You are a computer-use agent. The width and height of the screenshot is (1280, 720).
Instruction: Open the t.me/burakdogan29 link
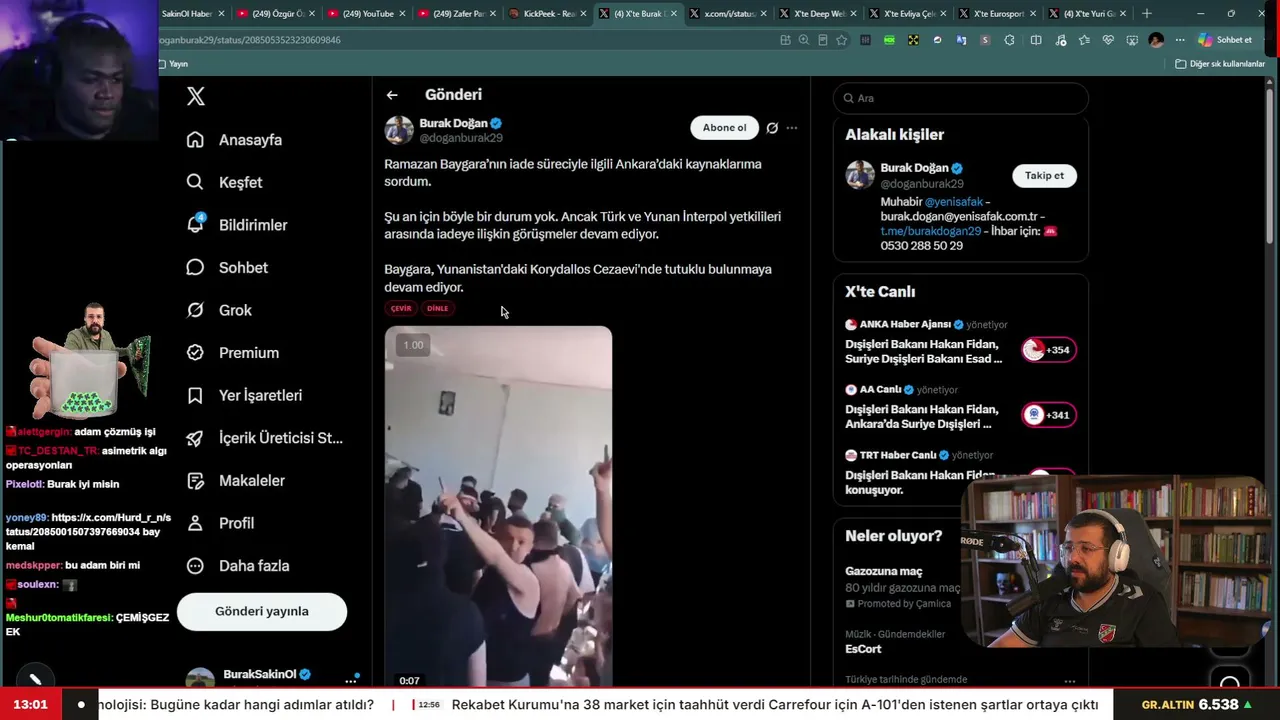[931, 231]
